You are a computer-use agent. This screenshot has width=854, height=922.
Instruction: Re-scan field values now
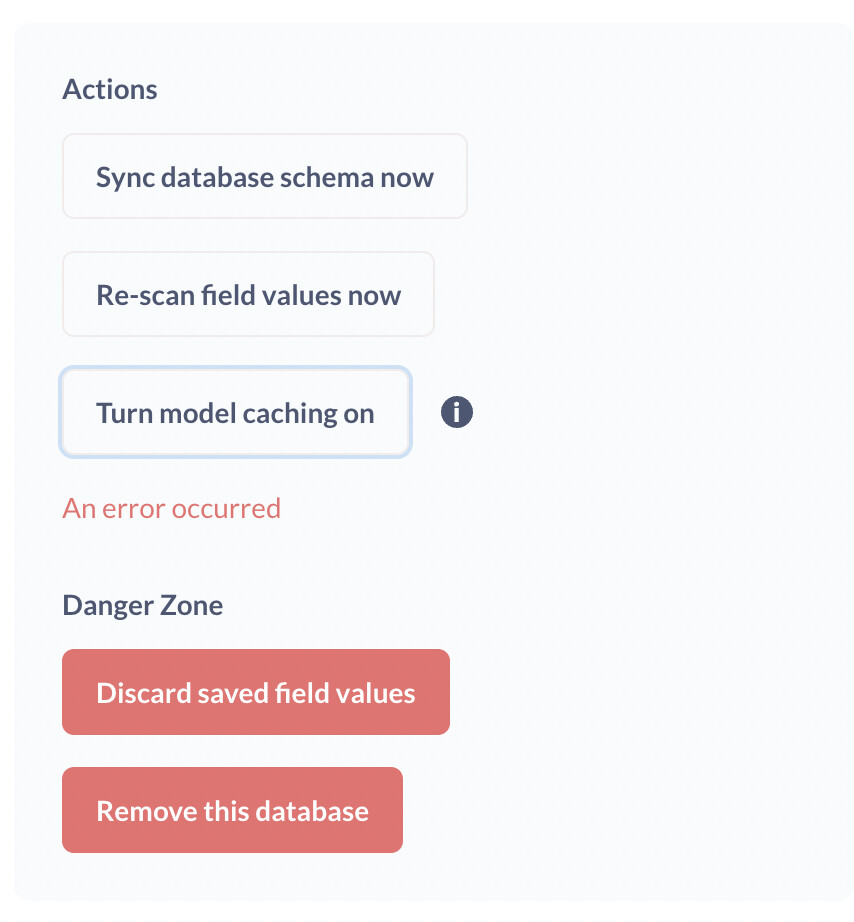(x=248, y=294)
